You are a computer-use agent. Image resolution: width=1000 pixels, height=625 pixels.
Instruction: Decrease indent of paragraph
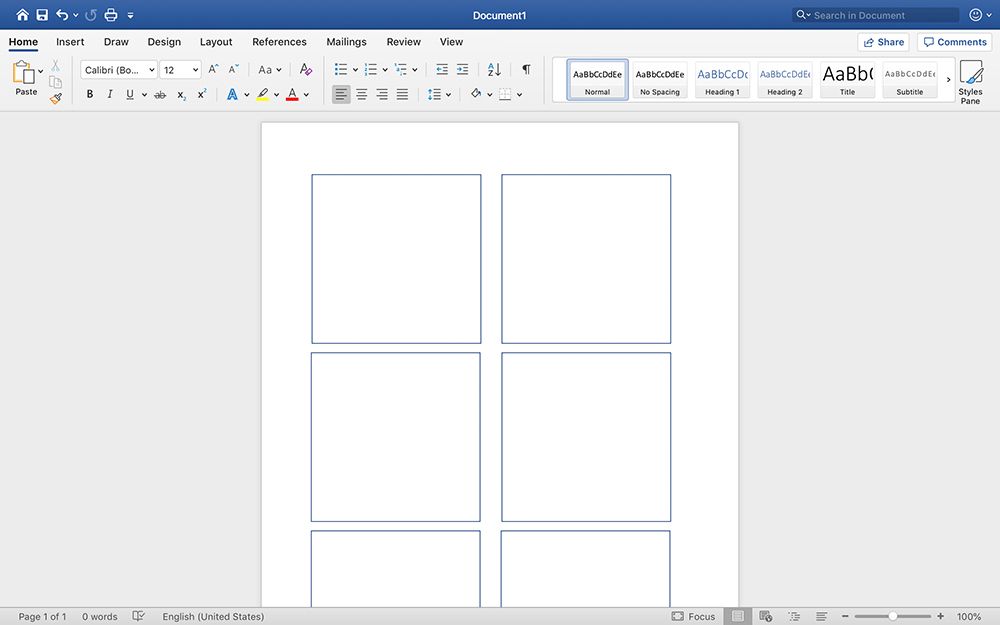click(x=442, y=69)
